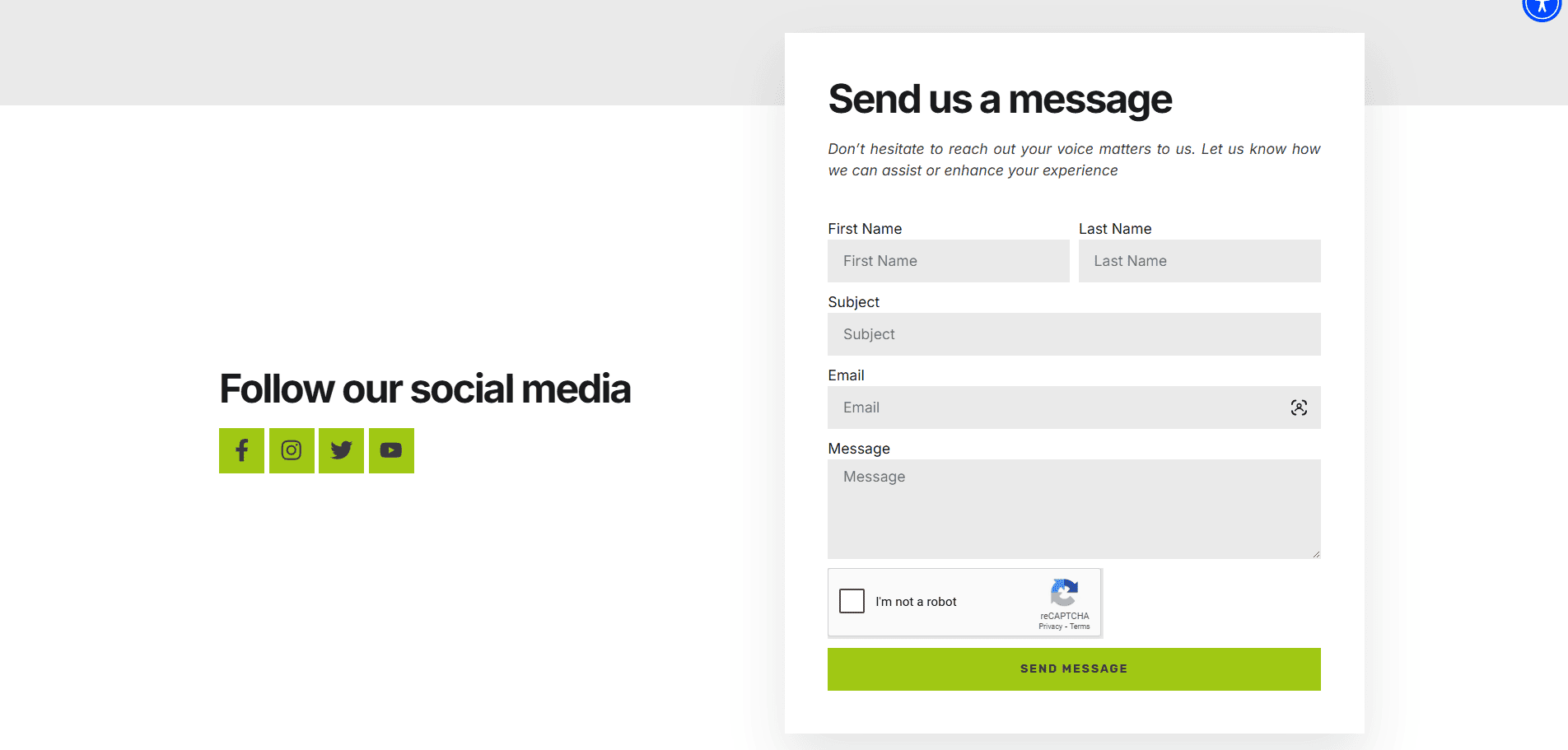Focus the First Name input field
This screenshot has height=750, width=1568.
point(949,261)
